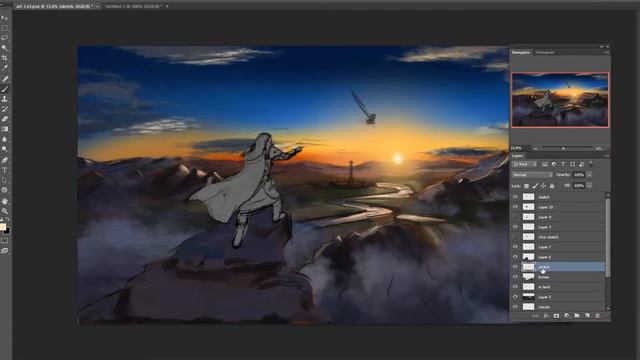
Task: Select the Lasso tool
Action: coord(4,38)
